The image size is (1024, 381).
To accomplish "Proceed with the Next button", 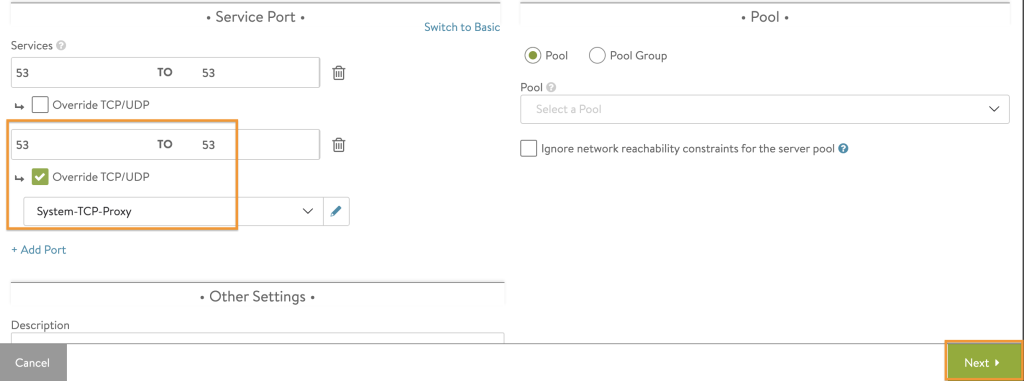I will point(983,362).
